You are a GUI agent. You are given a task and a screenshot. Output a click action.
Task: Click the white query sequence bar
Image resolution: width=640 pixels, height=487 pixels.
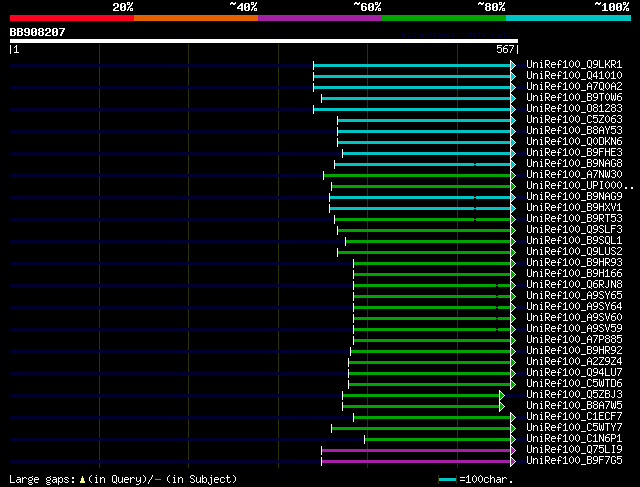click(264, 41)
